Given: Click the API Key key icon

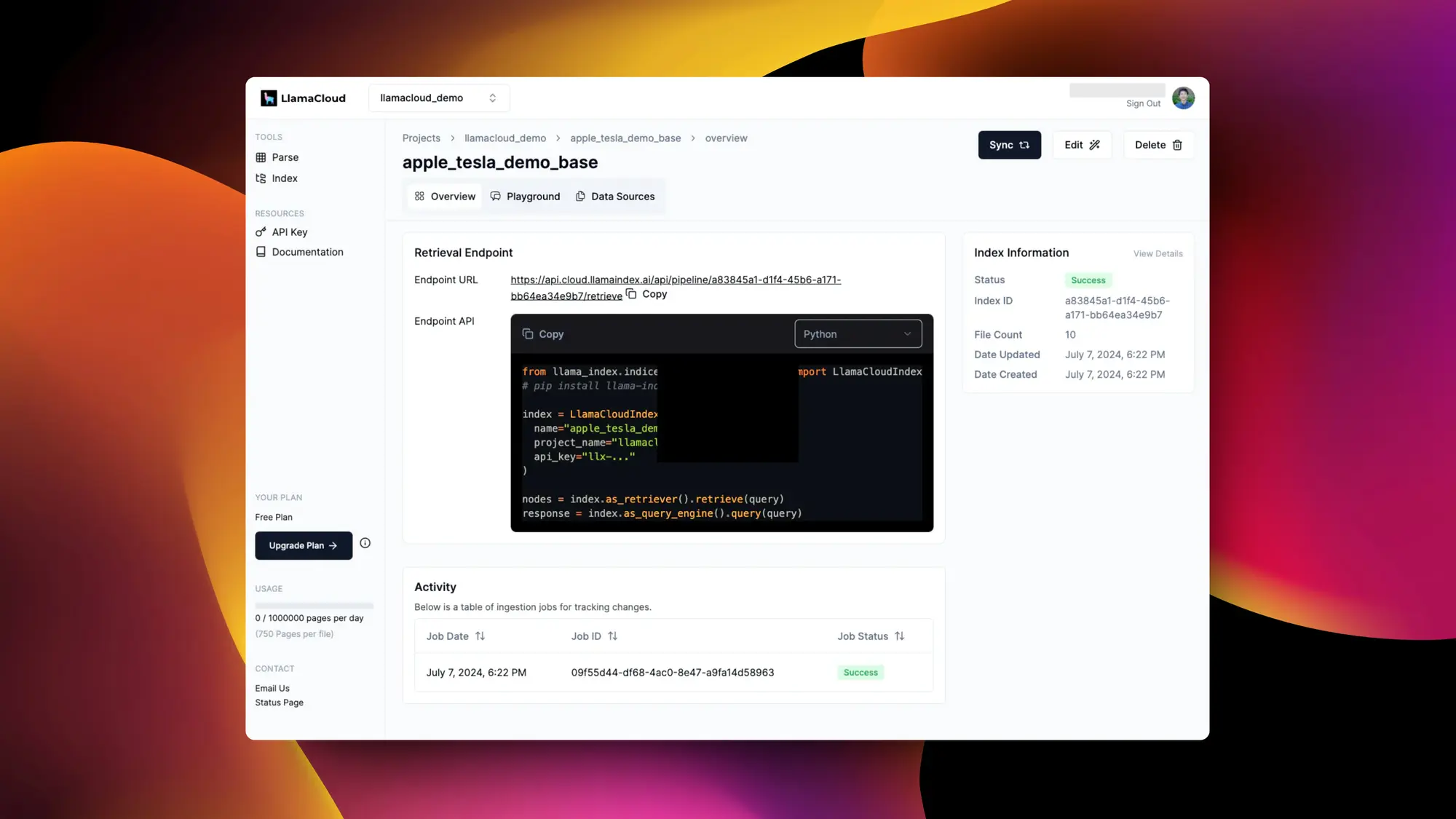Looking at the screenshot, I should (x=261, y=232).
